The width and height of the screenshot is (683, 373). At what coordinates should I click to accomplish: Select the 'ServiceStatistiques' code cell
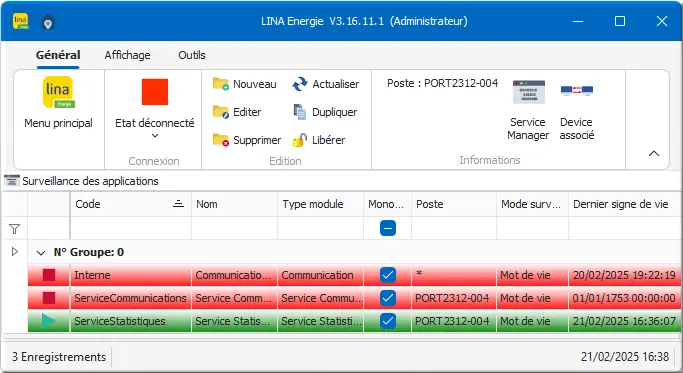pos(131,321)
